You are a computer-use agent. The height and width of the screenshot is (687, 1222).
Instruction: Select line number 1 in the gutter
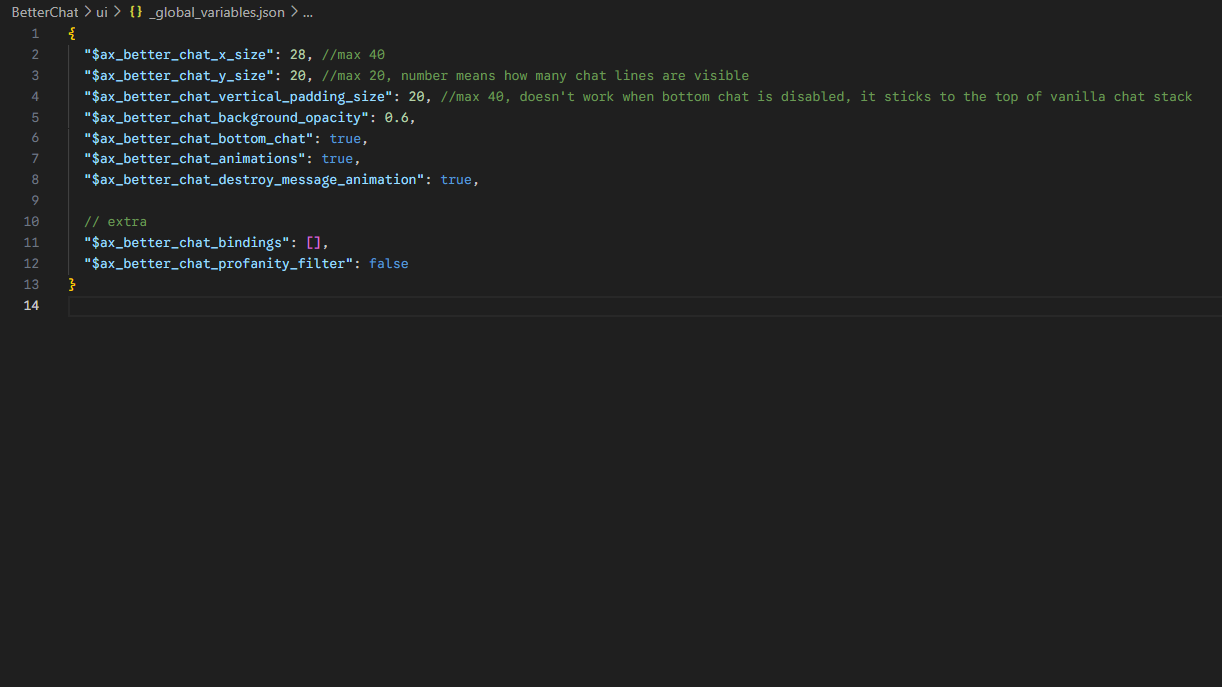(35, 34)
